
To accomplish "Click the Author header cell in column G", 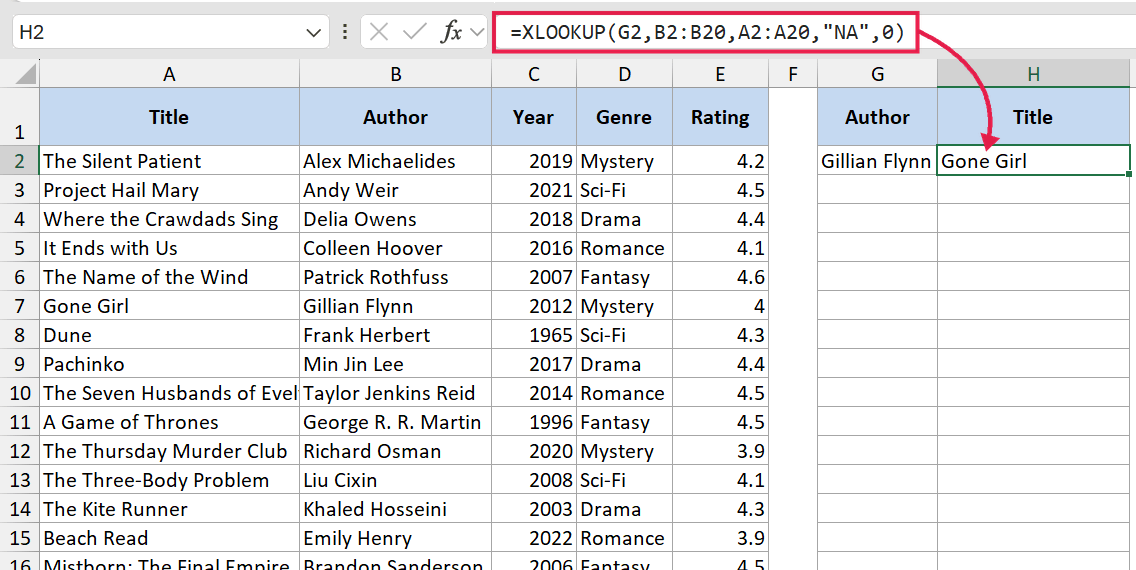I will (x=877, y=117).
